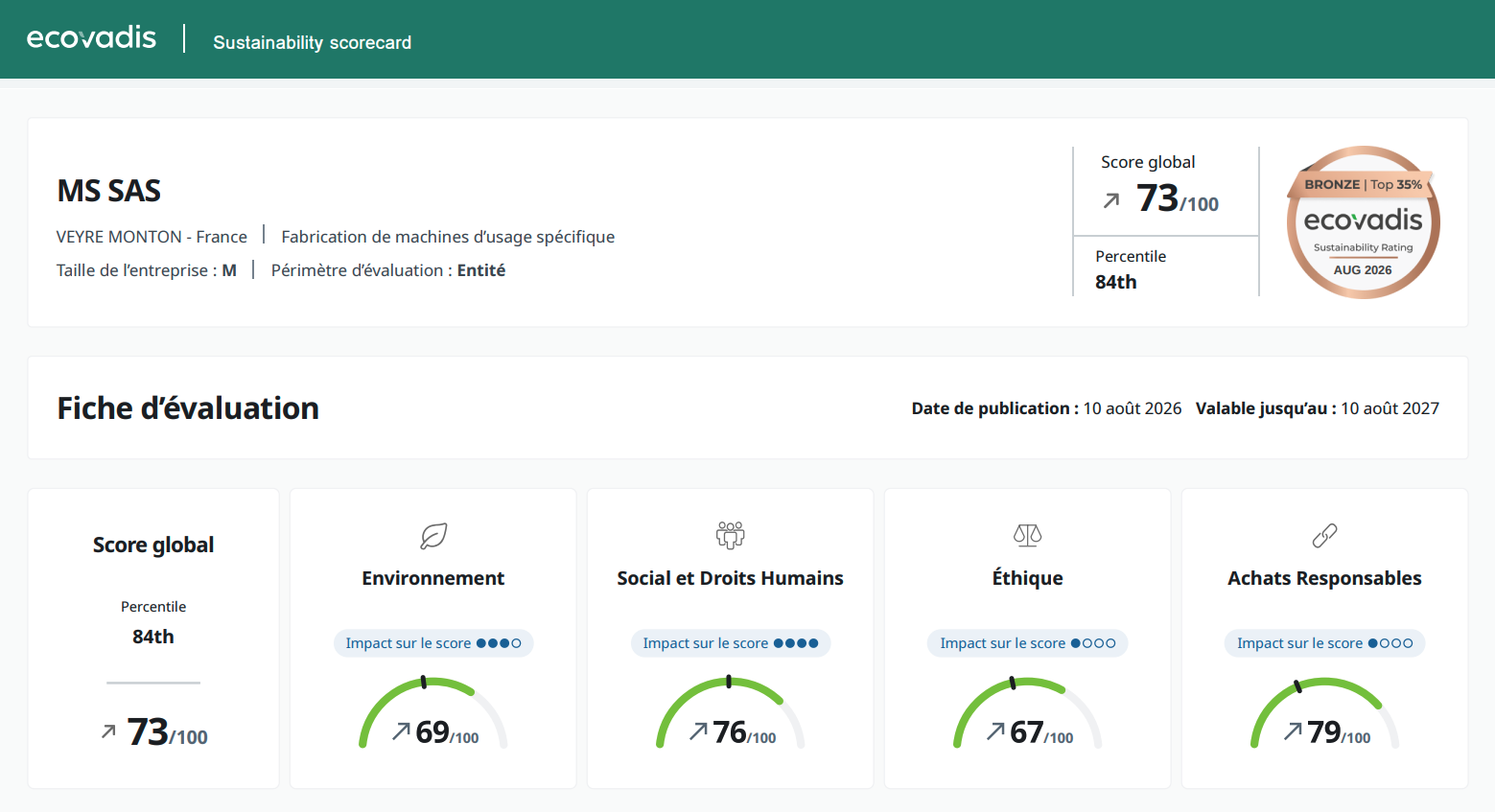Image resolution: width=1495 pixels, height=812 pixels.
Task: Click the trend arrow next to Environnement 69
Action: tap(401, 731)
